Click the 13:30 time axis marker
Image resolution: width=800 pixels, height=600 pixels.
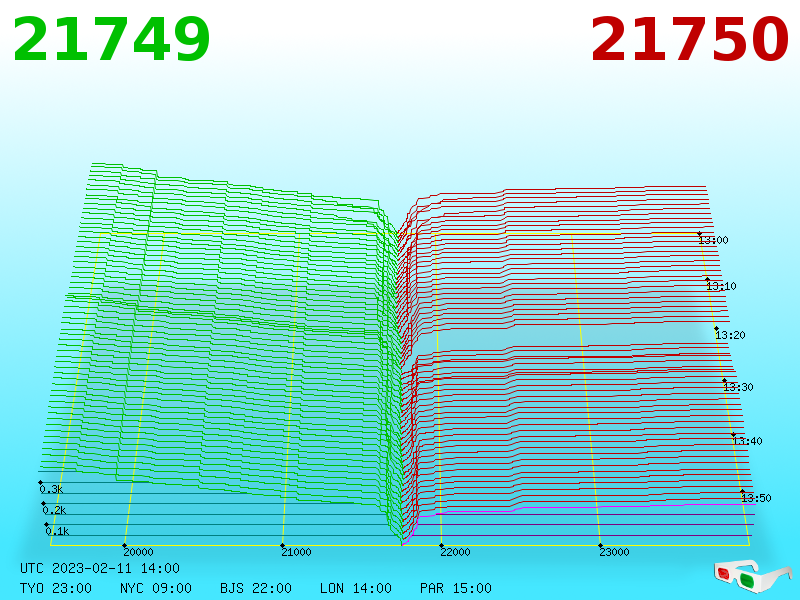[x=738, y=387]
